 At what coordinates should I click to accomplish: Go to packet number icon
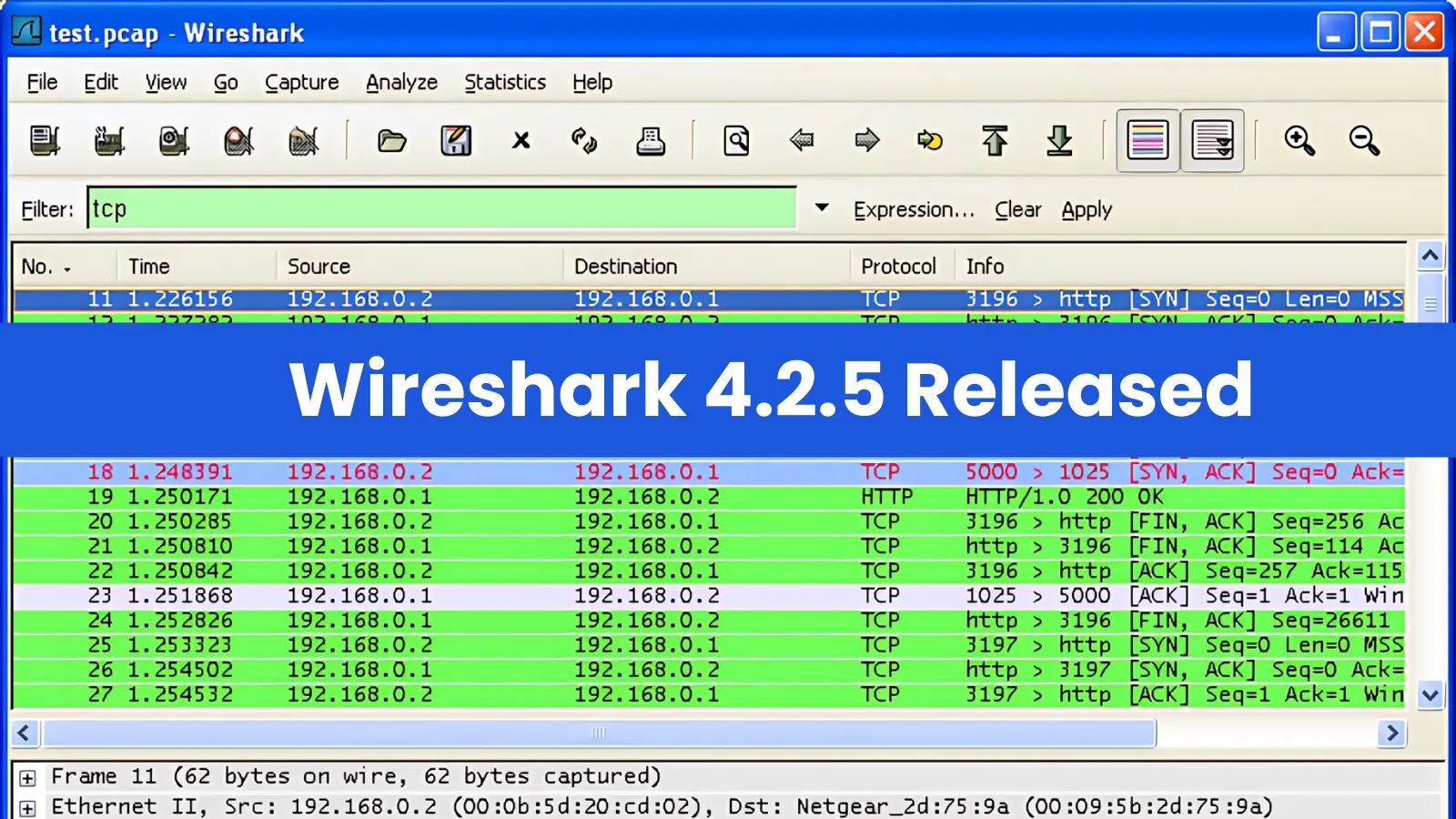click(x=930, y=140)
